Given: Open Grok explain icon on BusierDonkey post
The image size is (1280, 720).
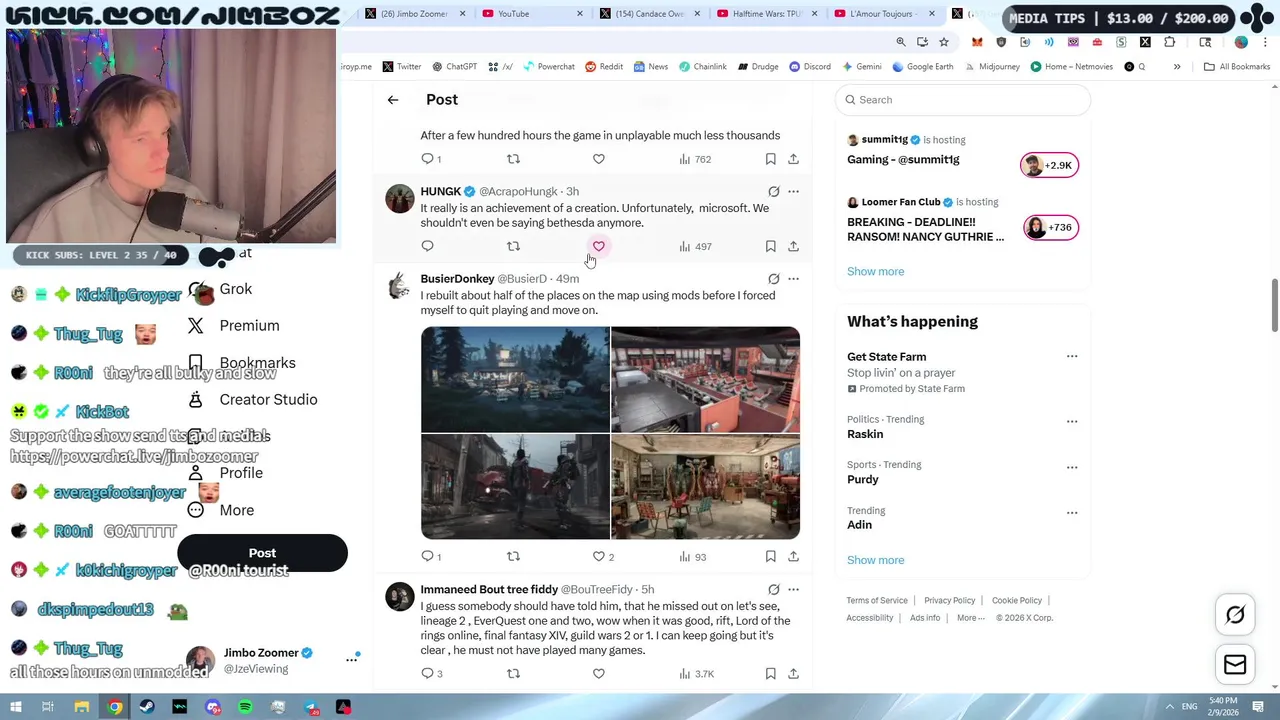Looking at the screenshot, I should pos(774,279).
